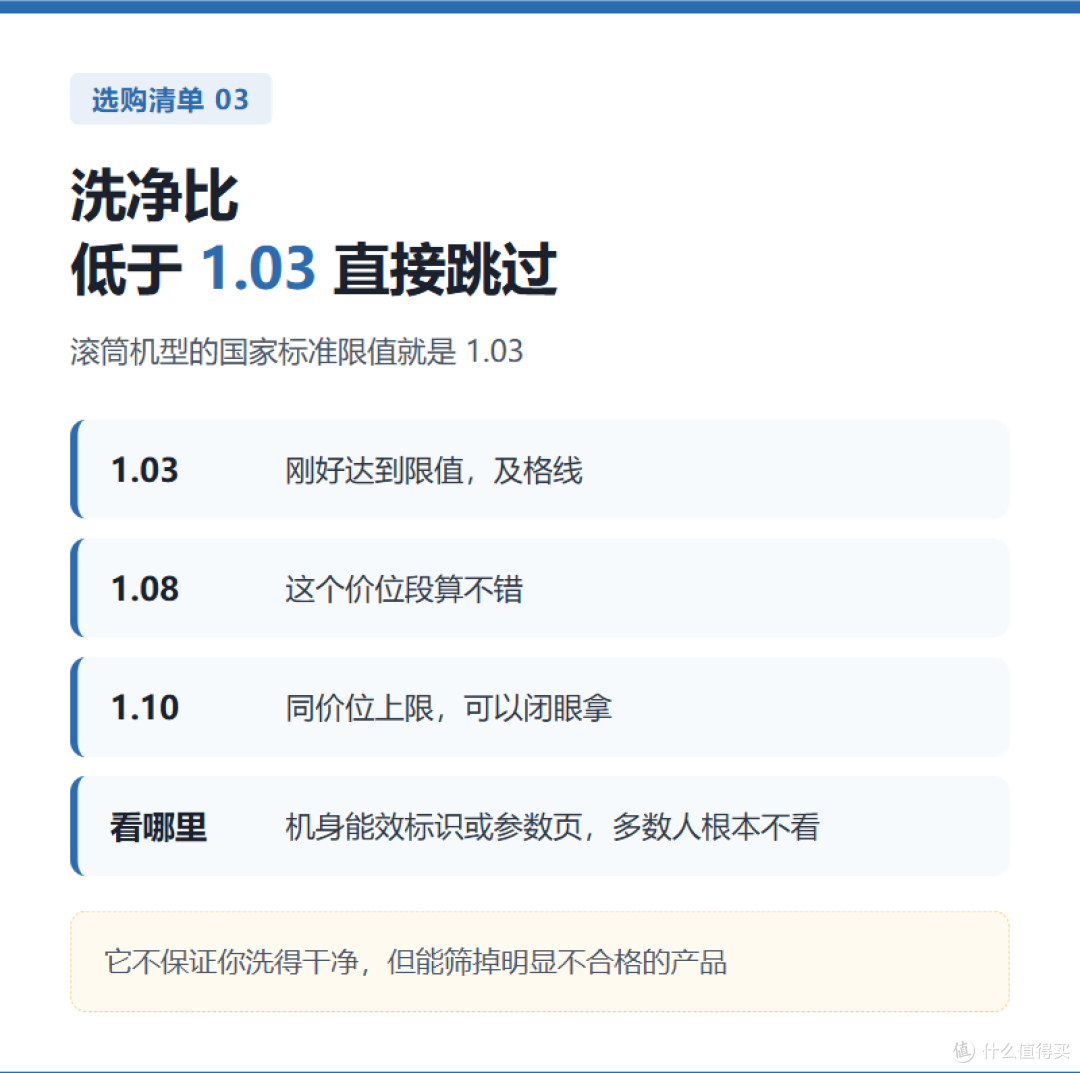Click the blue 1.03 in the headline
The height and width of the screenshot is (1073, 1080).
[x=258, y=268]
